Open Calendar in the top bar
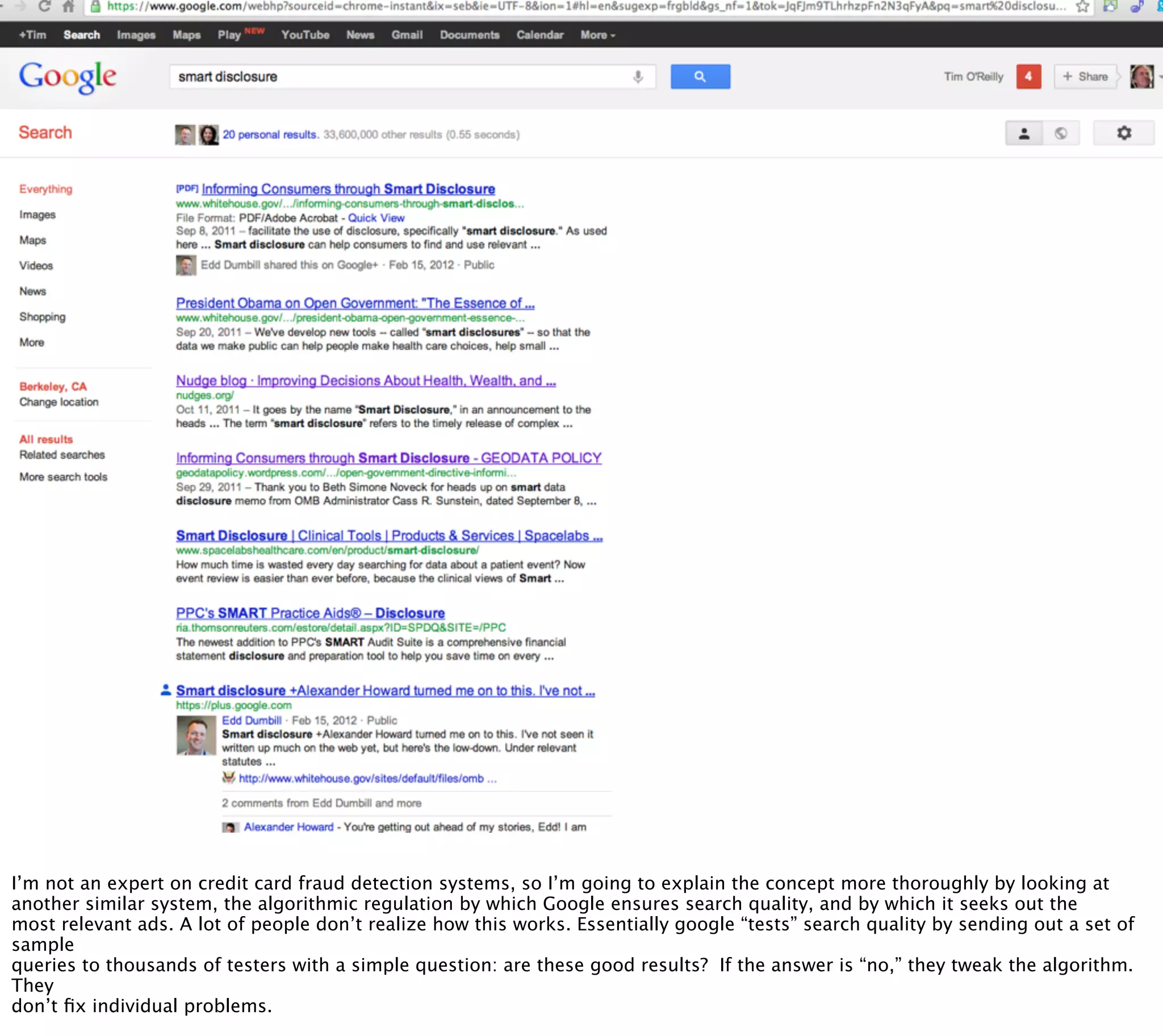The height and width of the screenshot is (1036, 1163). pyautogui.click(x=540, y=35)
